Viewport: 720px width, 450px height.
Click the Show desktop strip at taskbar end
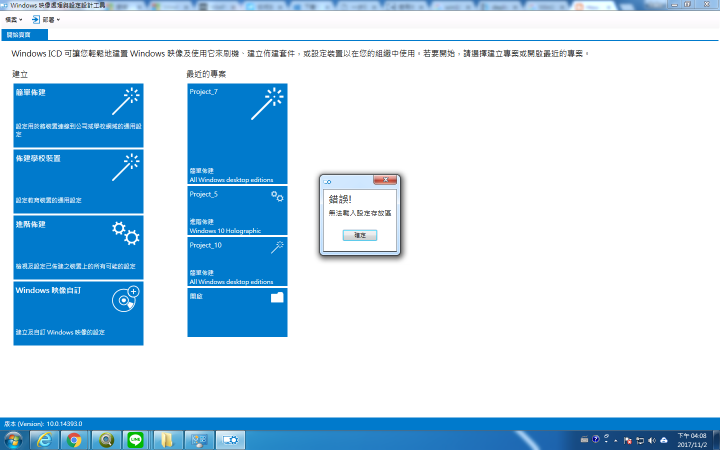point(716,440)
